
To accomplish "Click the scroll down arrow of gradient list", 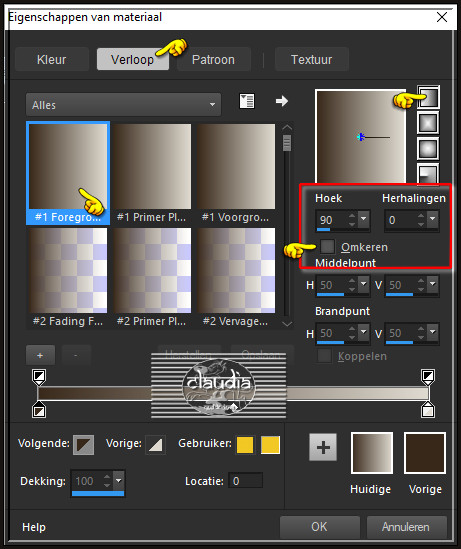I will (287, 324).
